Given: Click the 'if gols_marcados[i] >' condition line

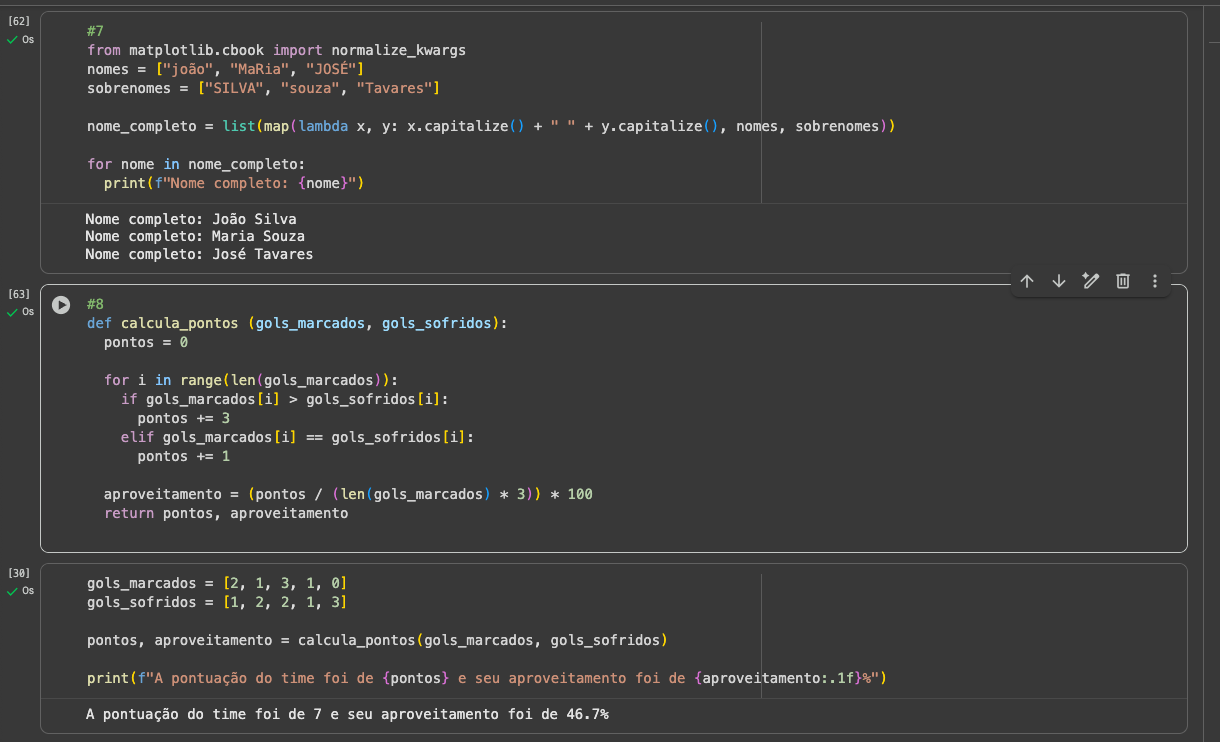Looking at the screenshot, I should [285, 399].
